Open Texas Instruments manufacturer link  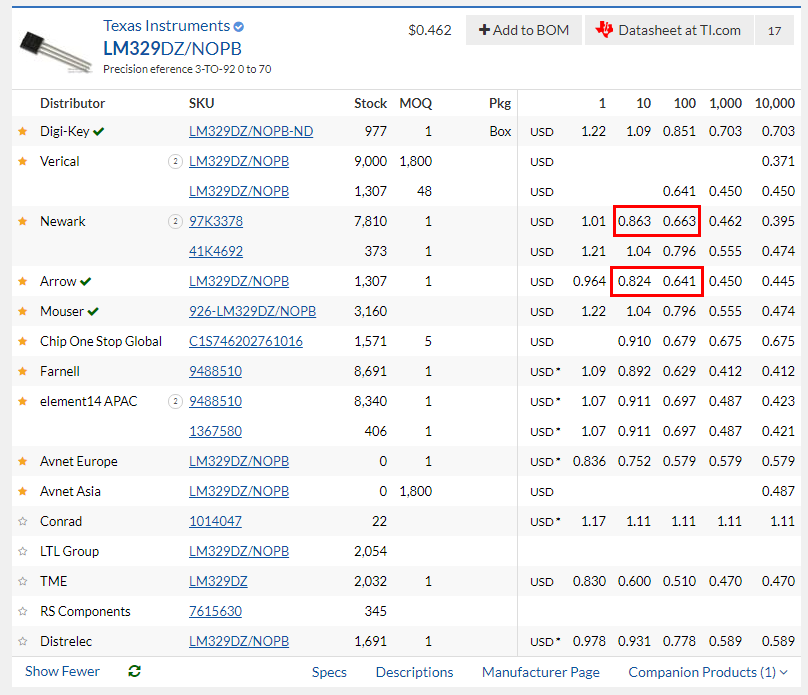click(166, 26)
